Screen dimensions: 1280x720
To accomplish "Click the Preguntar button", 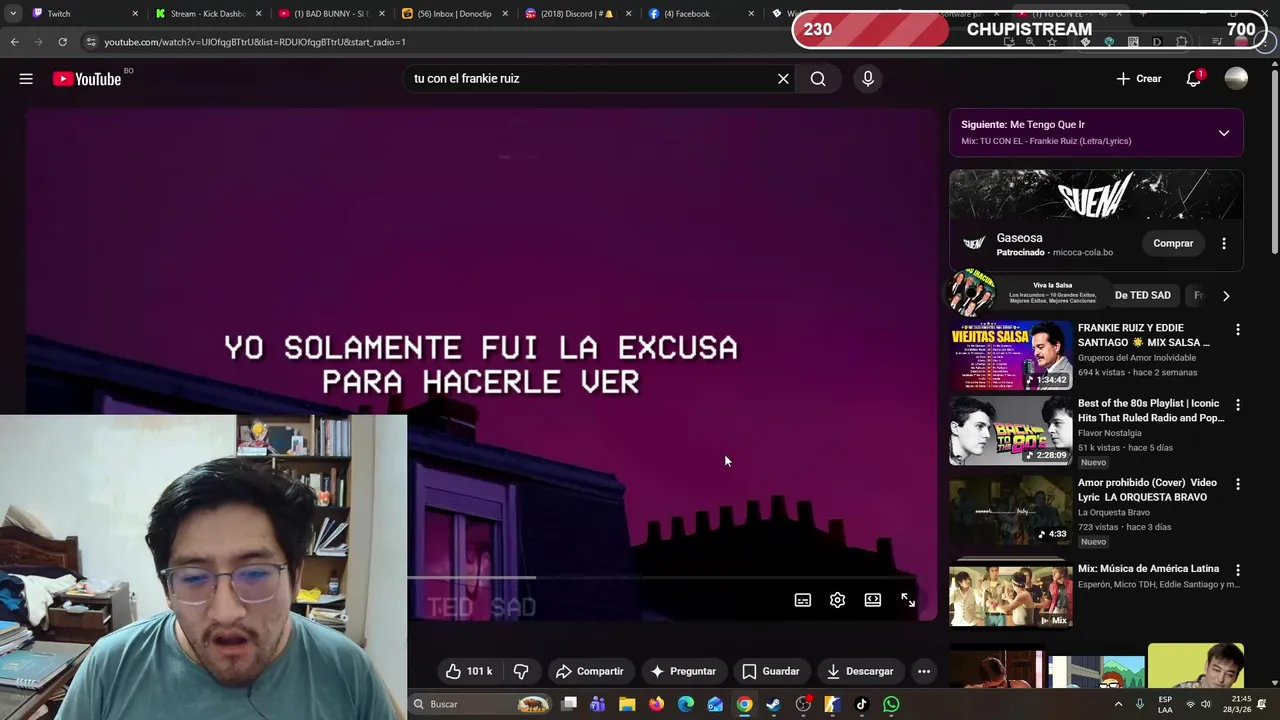I will [683, 671].
